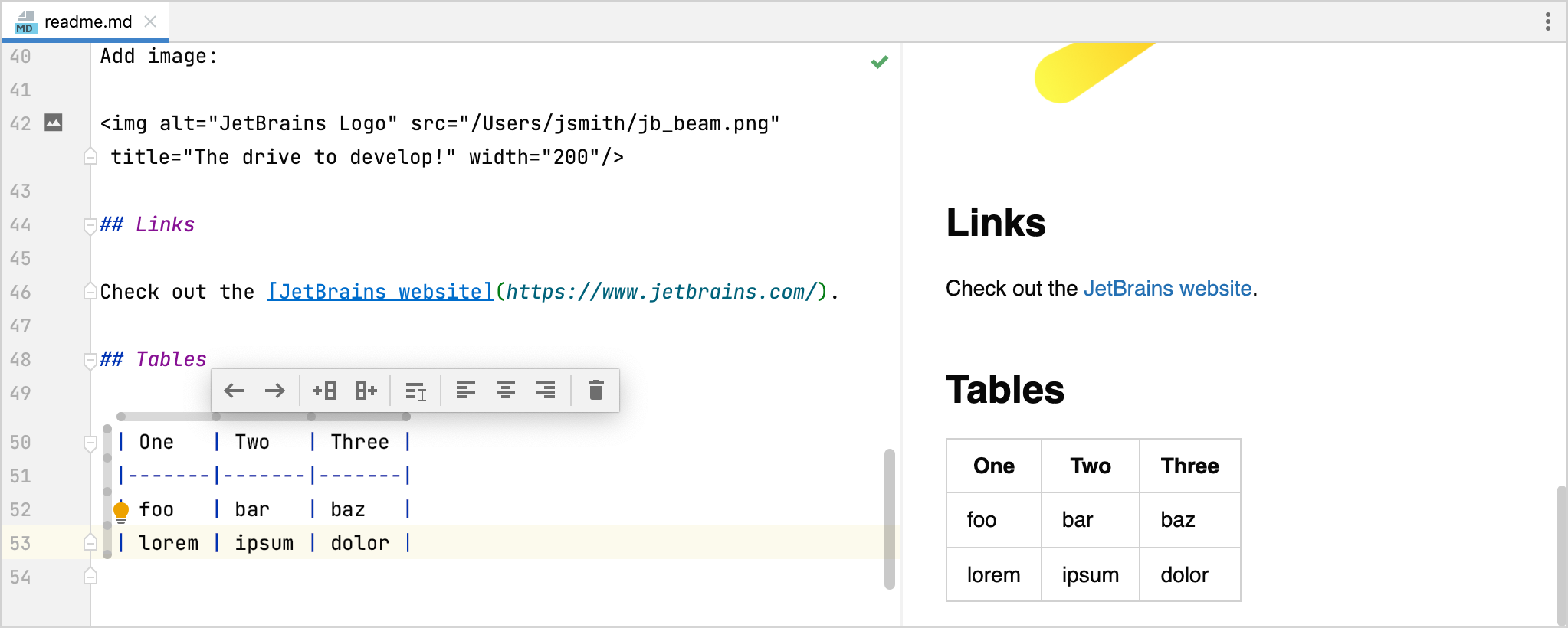The width and height of the screenshot is (1568, 628).
Task: Click the https://www.jetbrains.com/ URL in editor
Action: click(661, 292)
